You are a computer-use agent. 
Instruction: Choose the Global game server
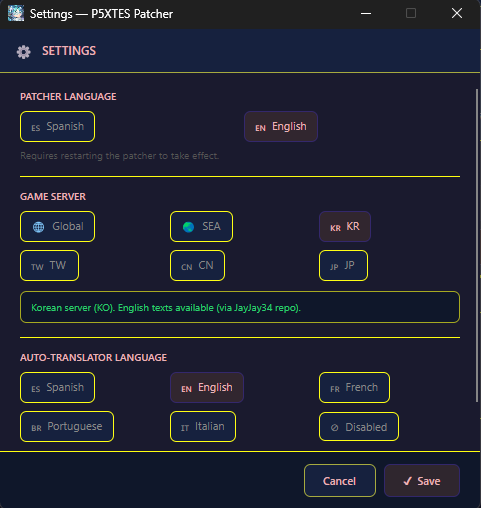[57, 226]
